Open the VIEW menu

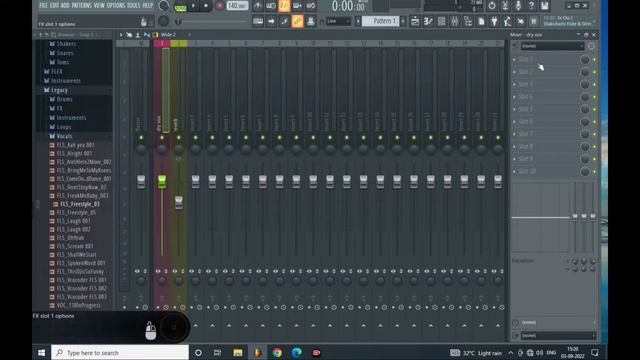[99, 6]
